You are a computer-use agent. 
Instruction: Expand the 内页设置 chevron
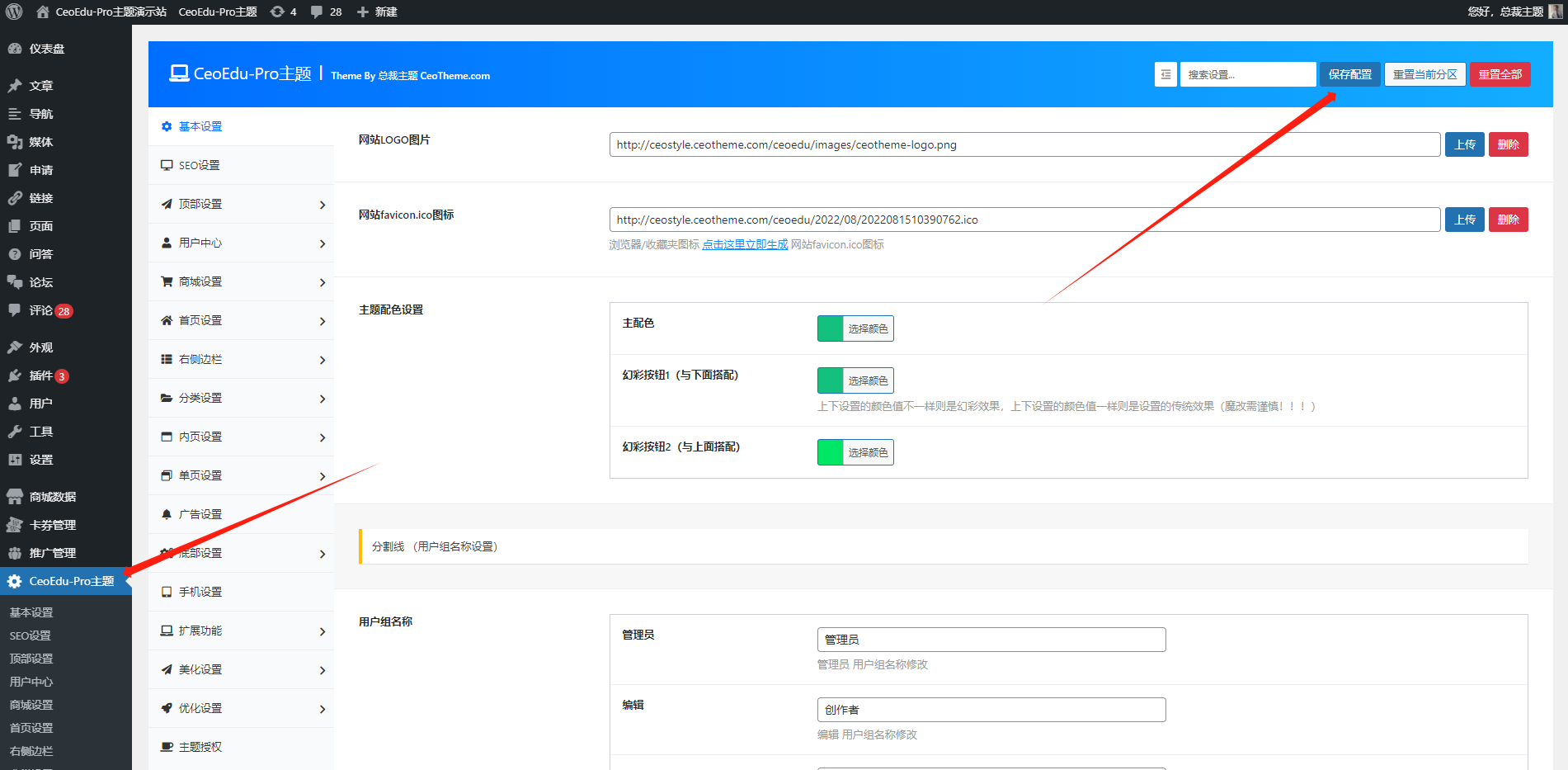tap(323, 437)
